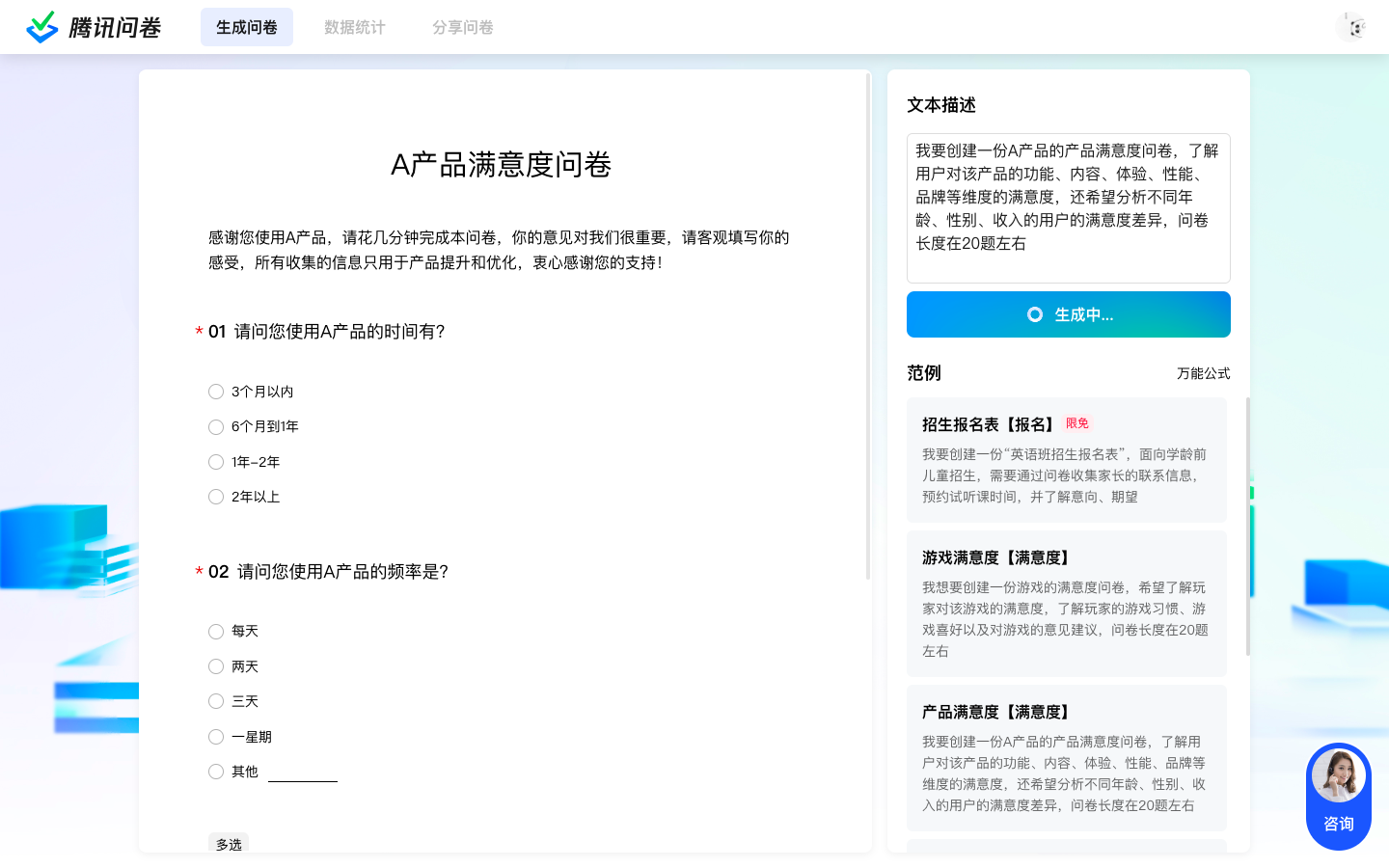
Task: Choose 两天 as usage frequency
Action: coord(216,666)
